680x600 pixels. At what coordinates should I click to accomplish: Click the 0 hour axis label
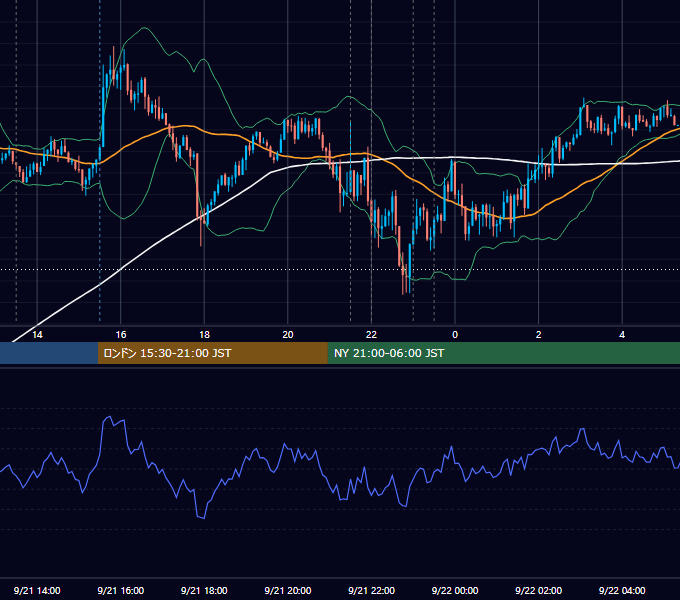coord(455,335)
